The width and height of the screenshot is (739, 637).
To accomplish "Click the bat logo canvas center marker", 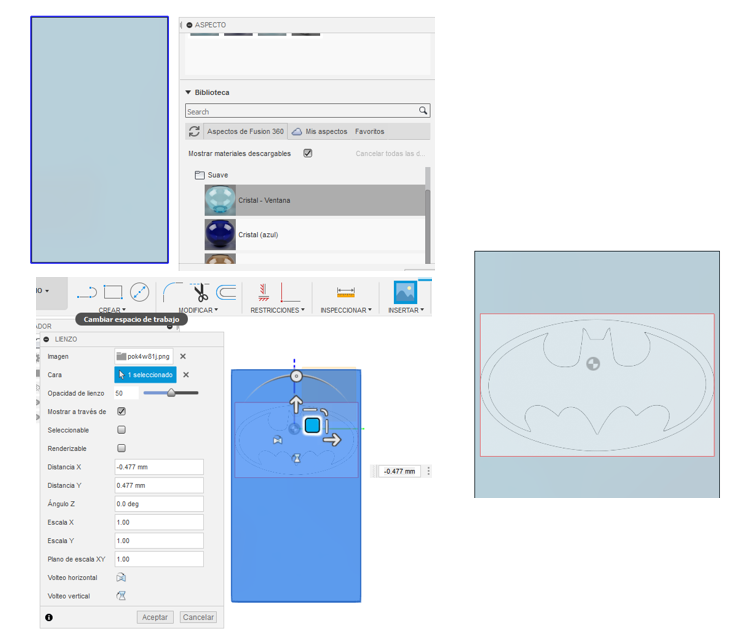I will pos(593,364).
